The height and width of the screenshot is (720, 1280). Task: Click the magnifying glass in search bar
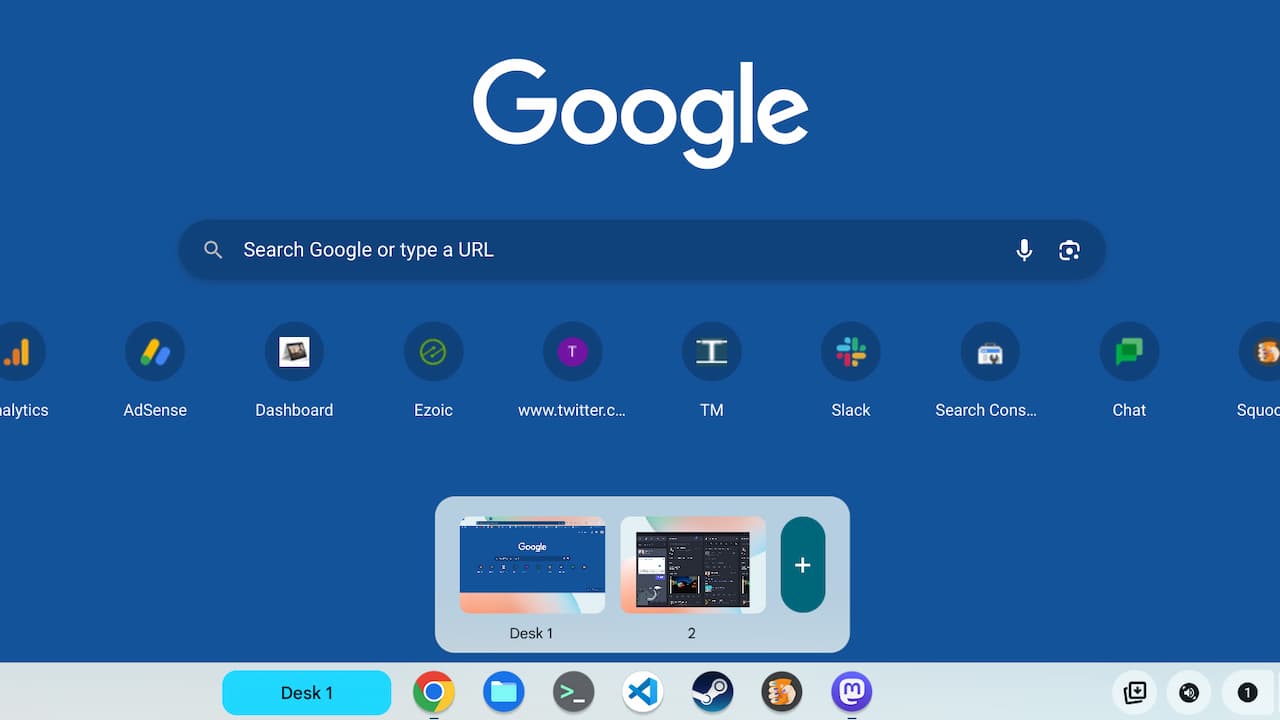coord(213,250)
